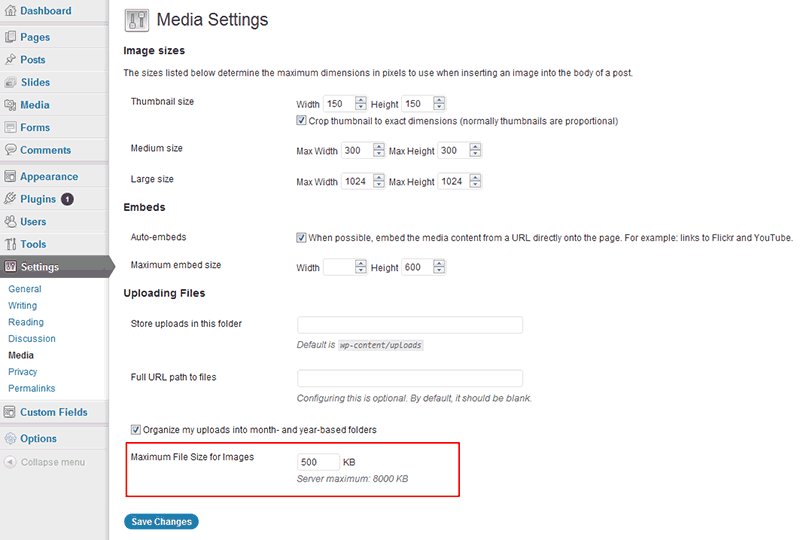Uncheck Organize uploads into month-based folders
800x540 pixels.
click(x=136, y=430)
